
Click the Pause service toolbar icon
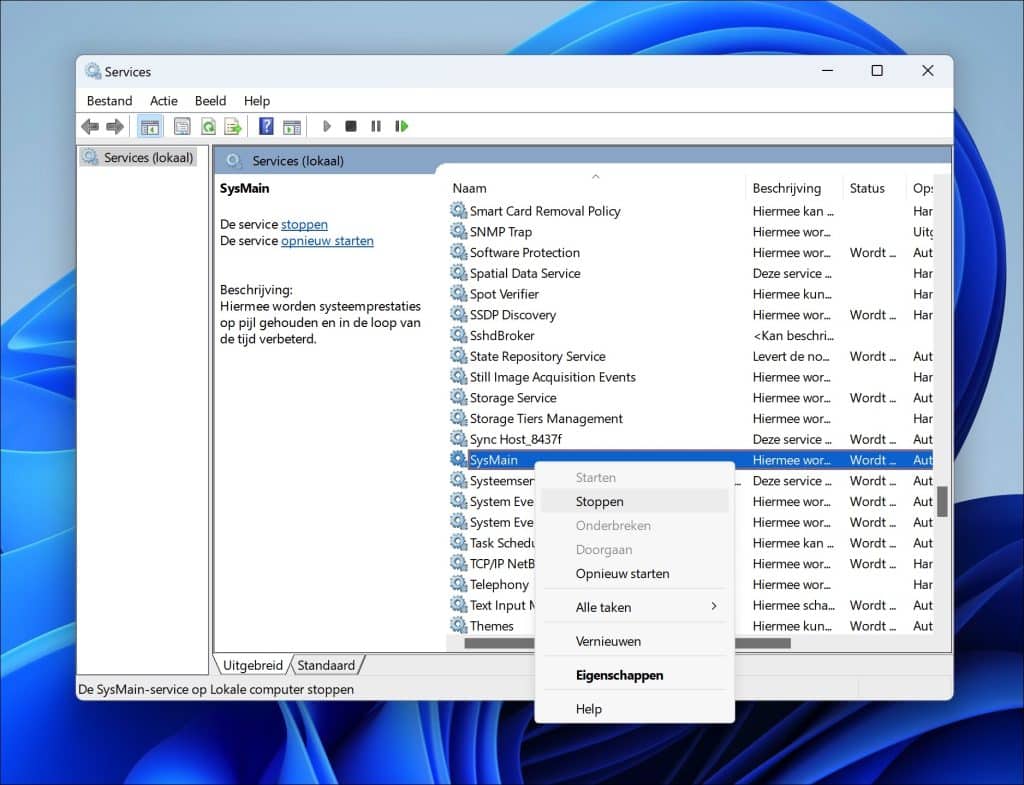tap(376, 126)
